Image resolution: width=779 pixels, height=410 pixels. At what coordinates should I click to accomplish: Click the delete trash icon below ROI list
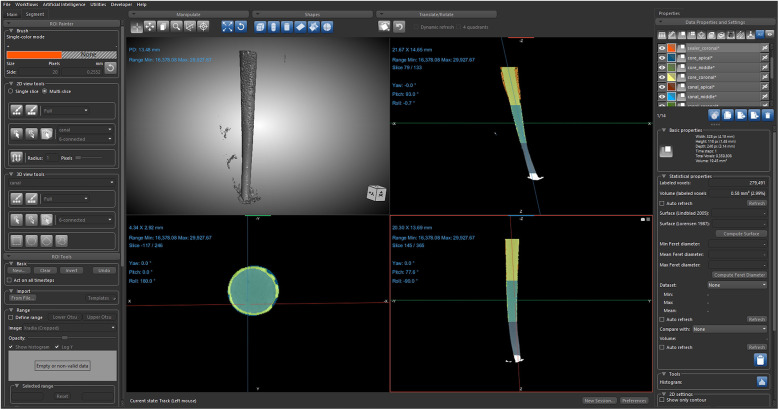[x=768, y=115]
